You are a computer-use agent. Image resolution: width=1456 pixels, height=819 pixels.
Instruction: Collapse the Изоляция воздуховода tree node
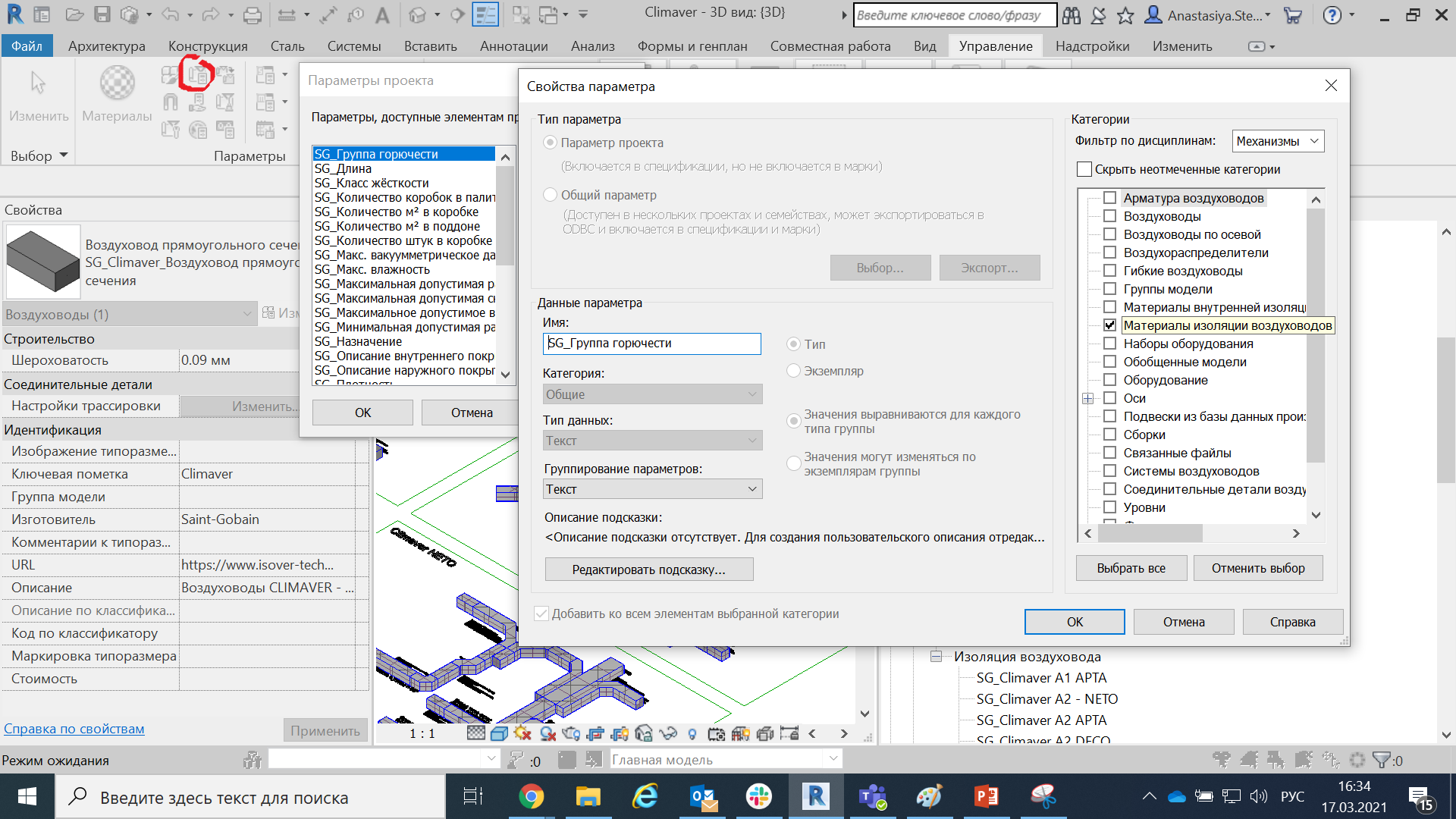point(937,657)
